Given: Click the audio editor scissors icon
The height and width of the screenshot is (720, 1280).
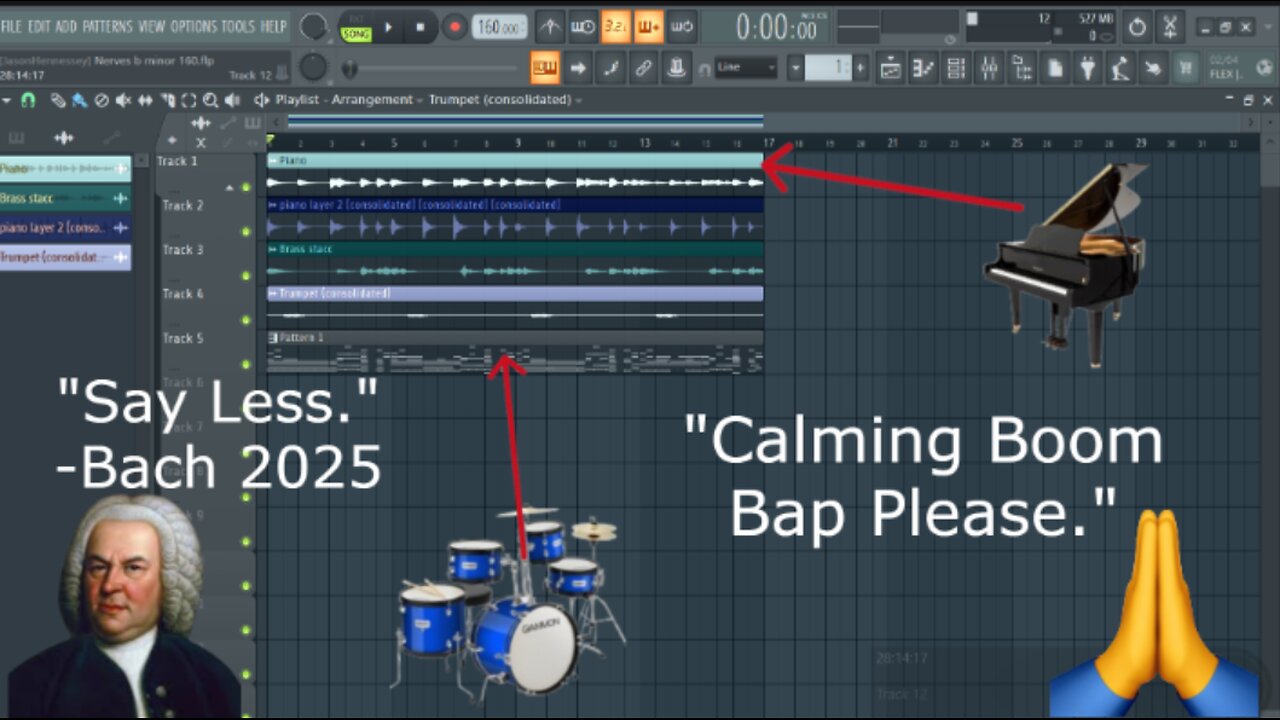Looking at the screenshot, I should pyautogui.click(x=1170, y=27).
